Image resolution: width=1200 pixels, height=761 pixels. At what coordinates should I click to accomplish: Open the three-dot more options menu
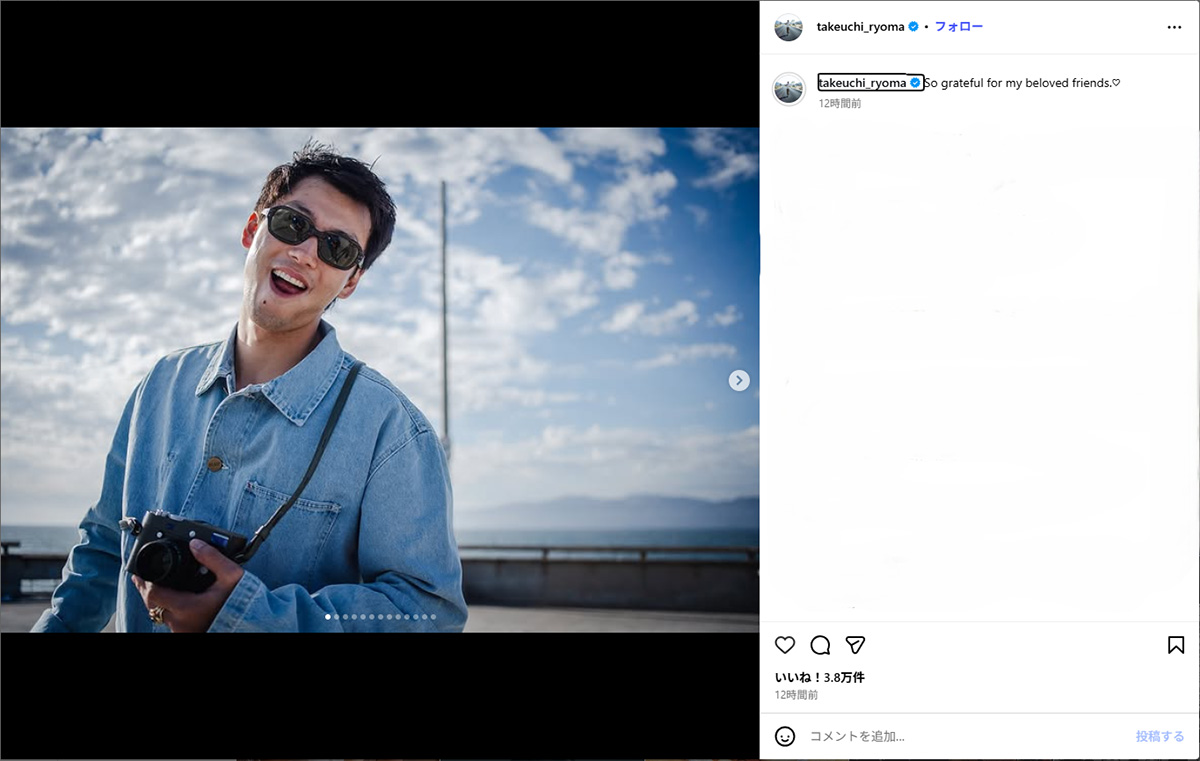1174,27
